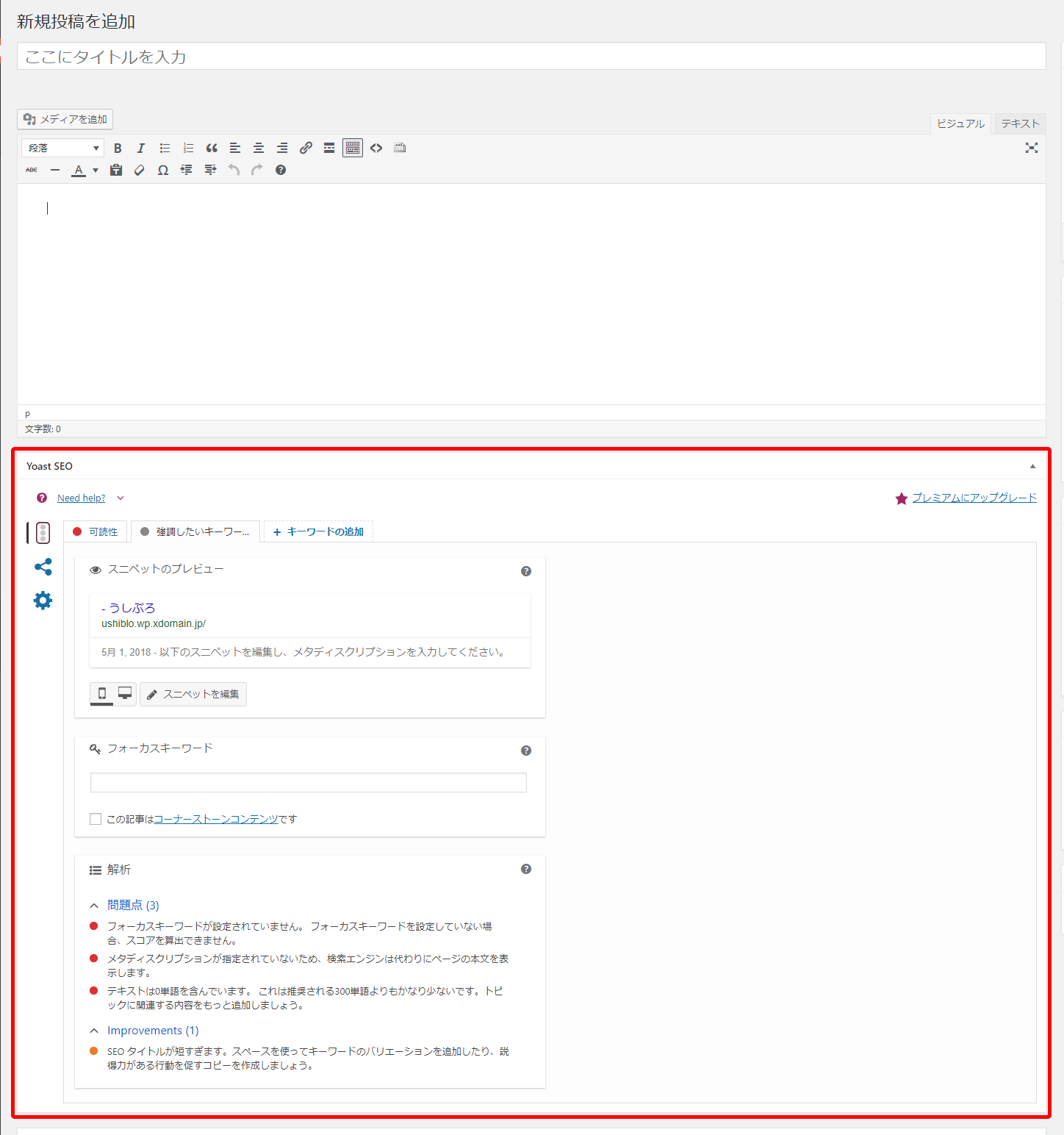Screen dimensions: 1064x1135
Task: Expand the chevron next to Need help?
Action: tap(121, 498)
